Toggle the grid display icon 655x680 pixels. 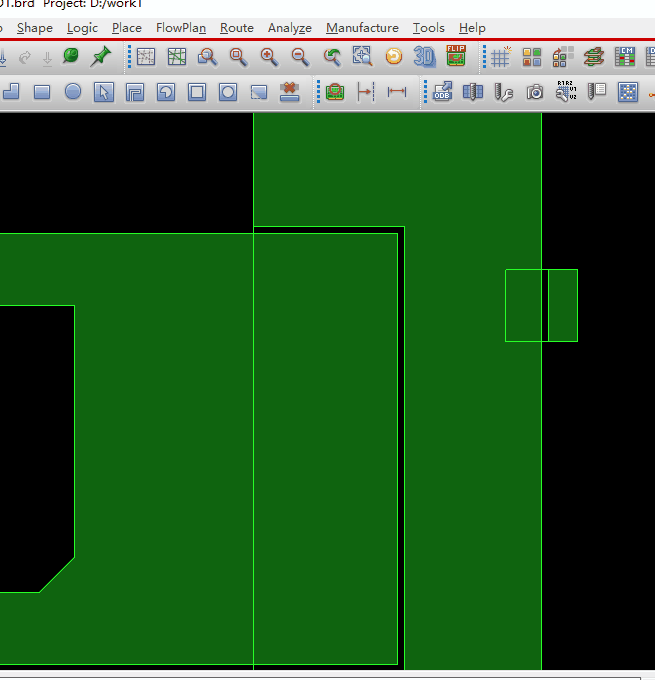[x=501, y=57]
